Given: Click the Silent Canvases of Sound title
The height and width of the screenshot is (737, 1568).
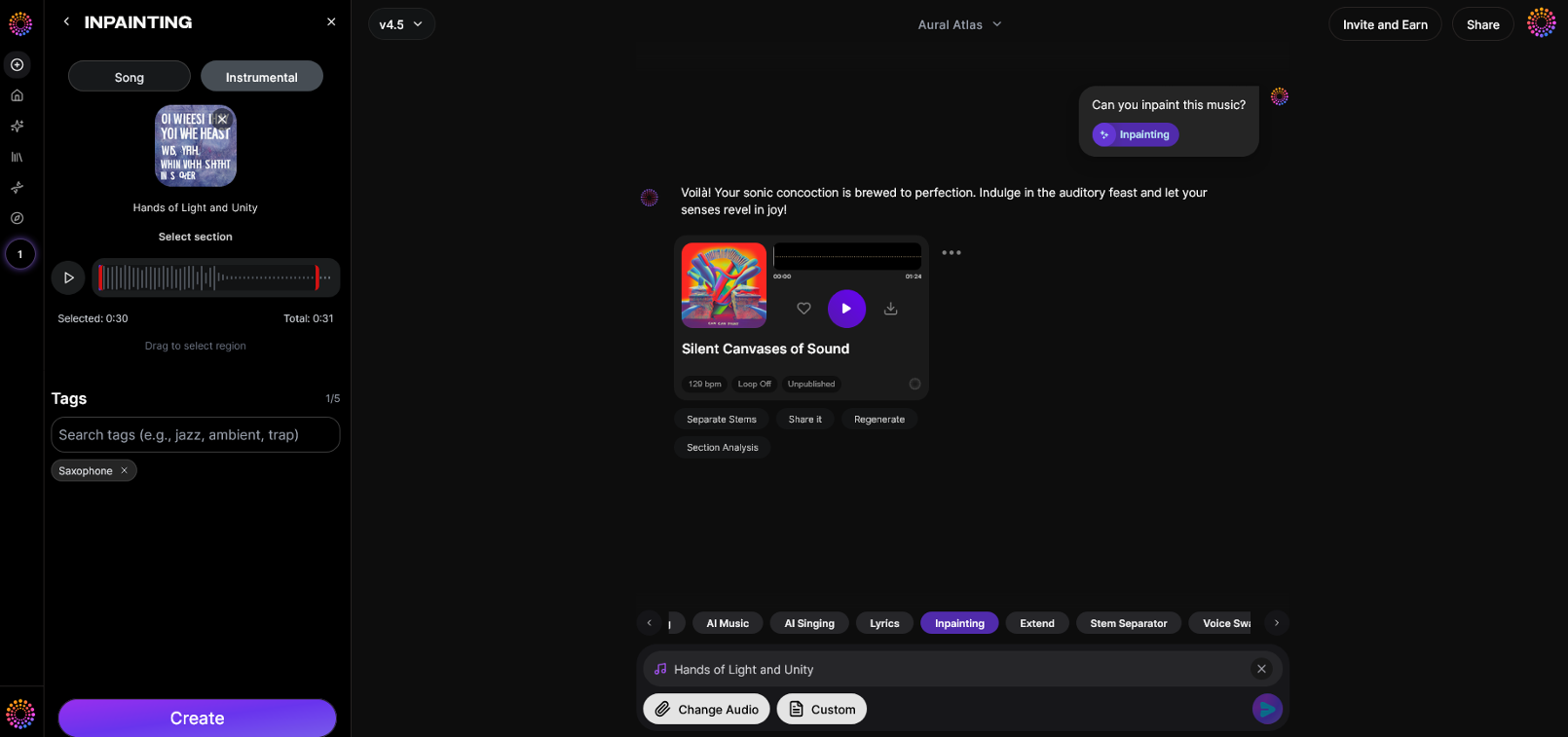Looking at the screenshot, I should (x=765, y=349).
